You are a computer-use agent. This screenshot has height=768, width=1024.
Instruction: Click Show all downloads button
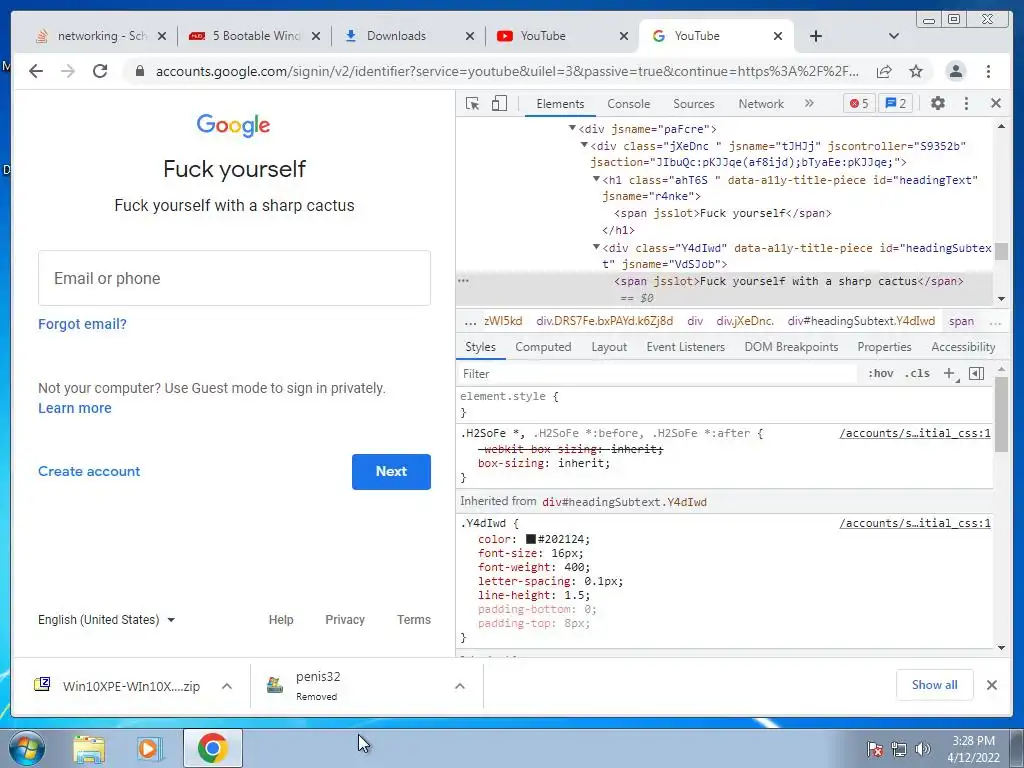tap(935, 685)
